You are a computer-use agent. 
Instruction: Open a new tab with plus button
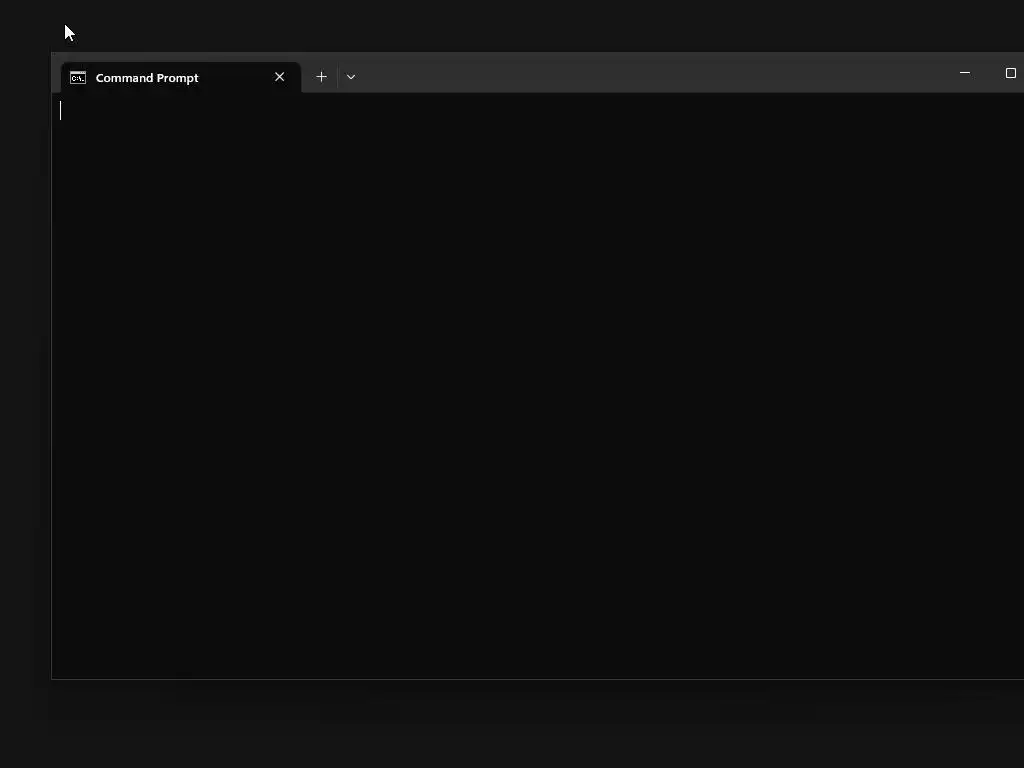[321, 77]
